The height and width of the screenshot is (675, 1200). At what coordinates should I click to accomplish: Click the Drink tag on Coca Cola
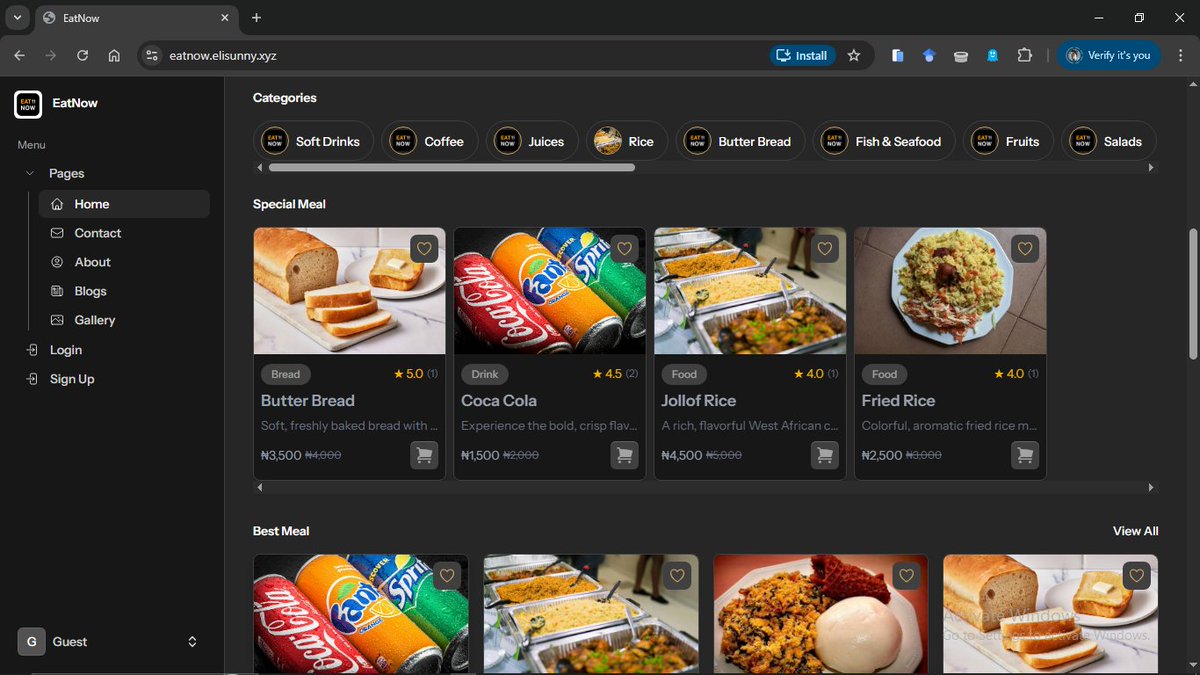(x=485, y=374)
